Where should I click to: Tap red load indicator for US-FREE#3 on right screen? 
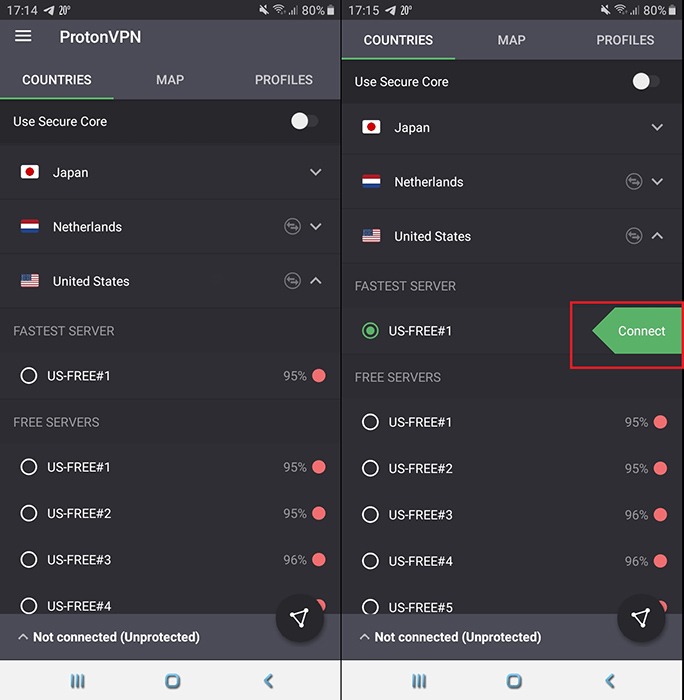pyautogui.click(x=659, y=515)
